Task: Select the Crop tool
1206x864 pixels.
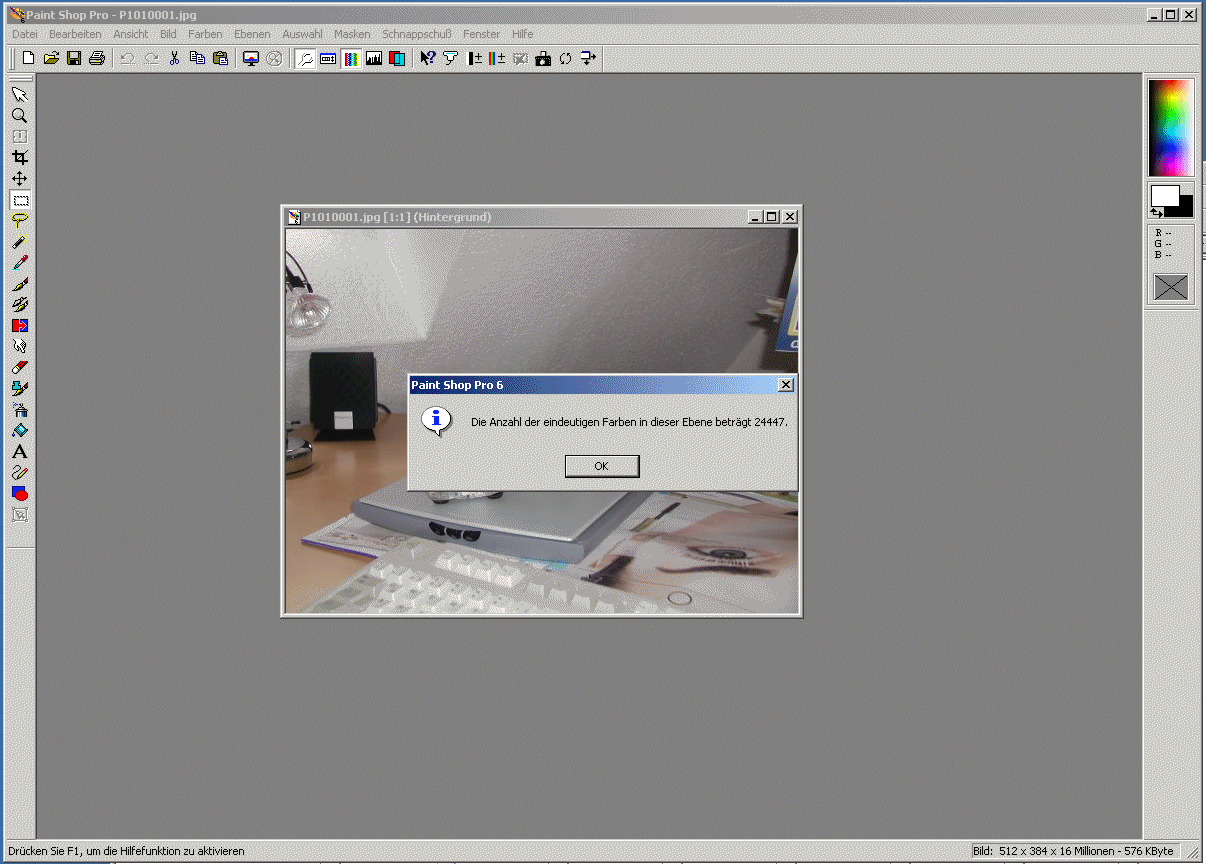Action: [19, 158]
